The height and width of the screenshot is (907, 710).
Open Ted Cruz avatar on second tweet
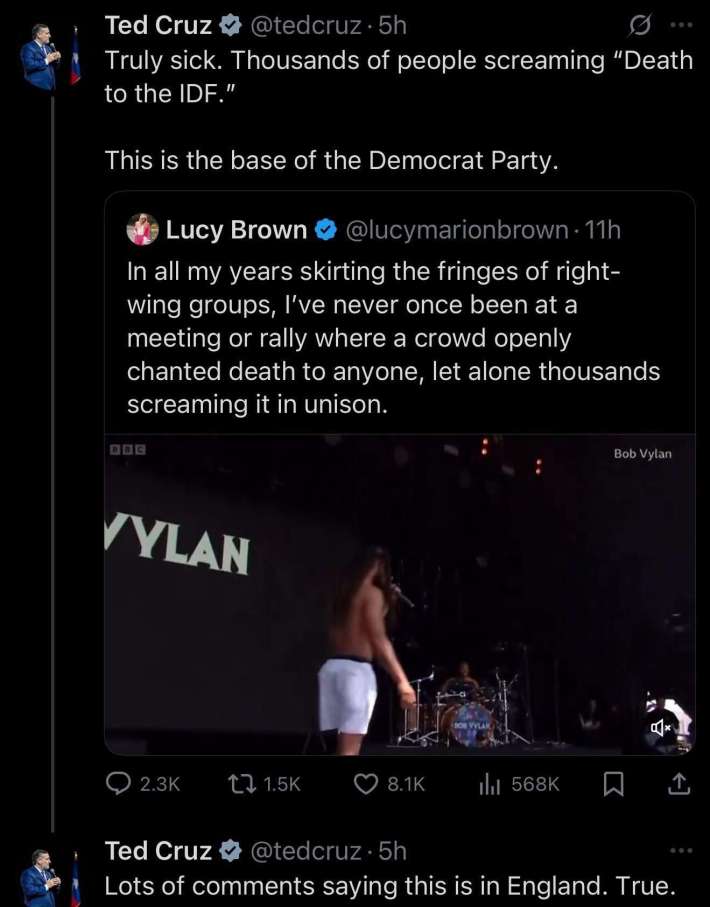tap(42, 880)
